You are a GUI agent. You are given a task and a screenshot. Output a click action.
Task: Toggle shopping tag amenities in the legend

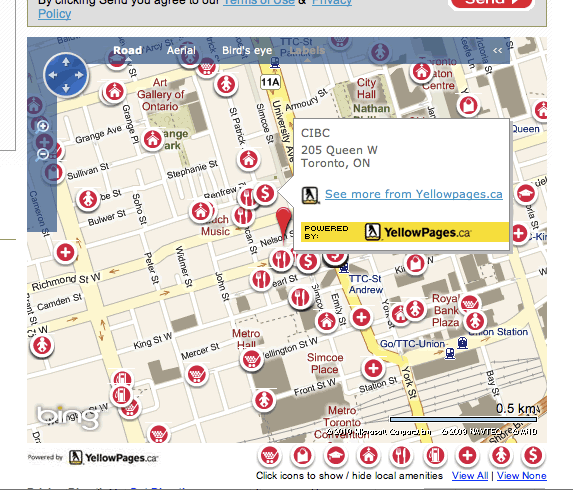pyautogui.click(x=303, y=456)
